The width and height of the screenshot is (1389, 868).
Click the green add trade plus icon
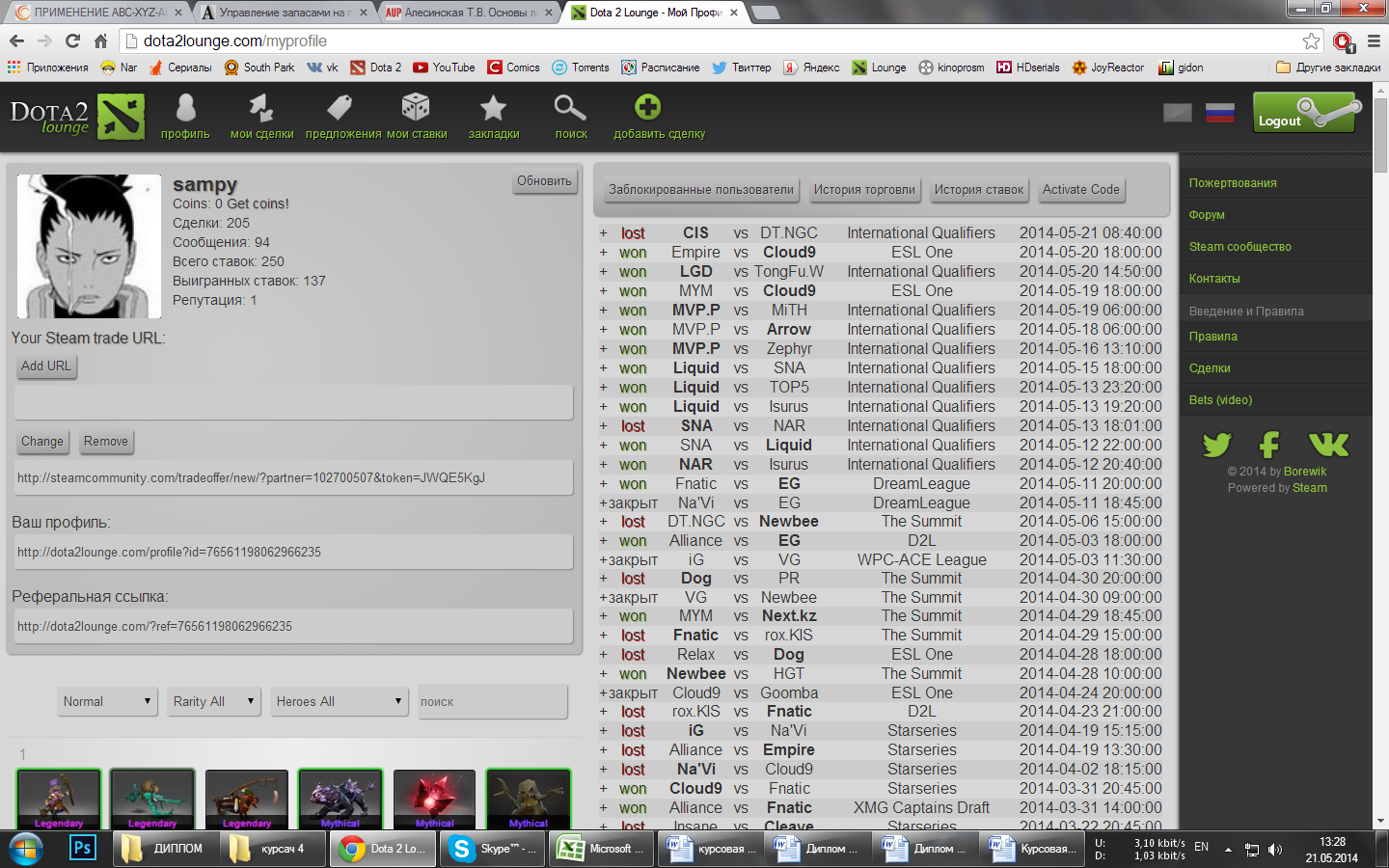point(647,107)
